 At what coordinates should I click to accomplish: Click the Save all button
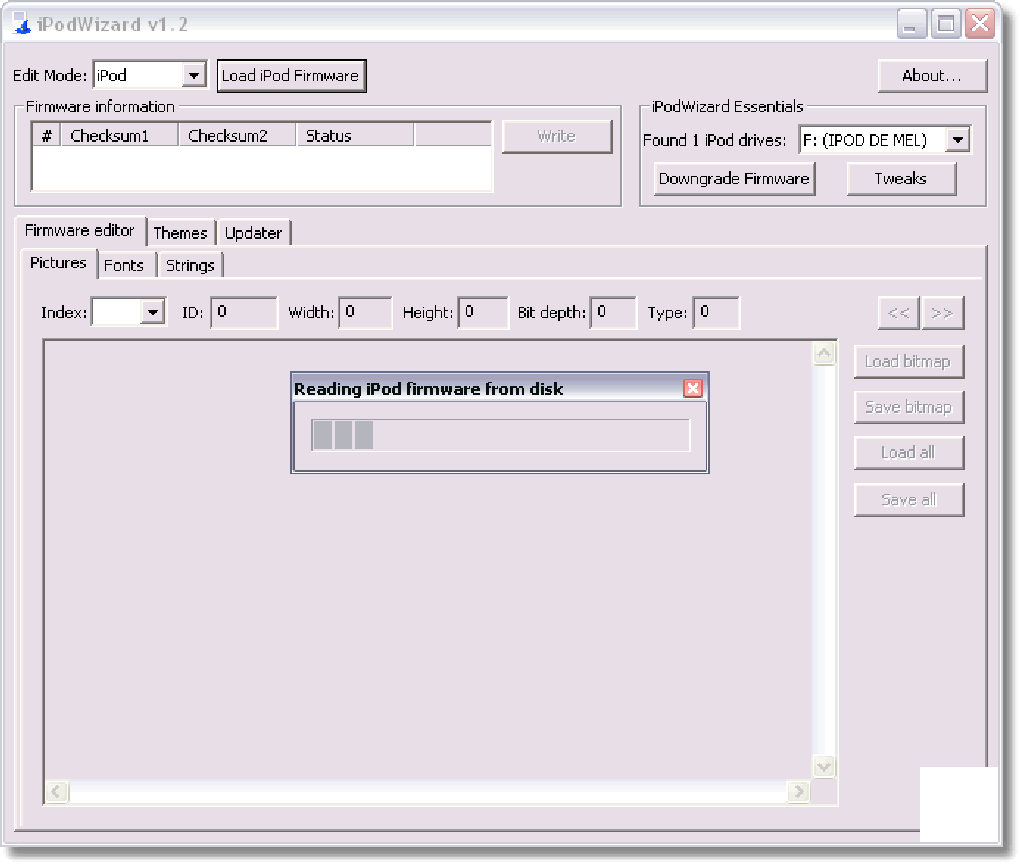click(x=908, y=500)
